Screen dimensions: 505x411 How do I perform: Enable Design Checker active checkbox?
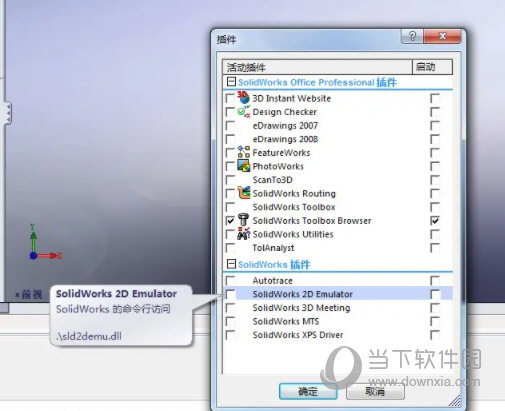point(230,112)
